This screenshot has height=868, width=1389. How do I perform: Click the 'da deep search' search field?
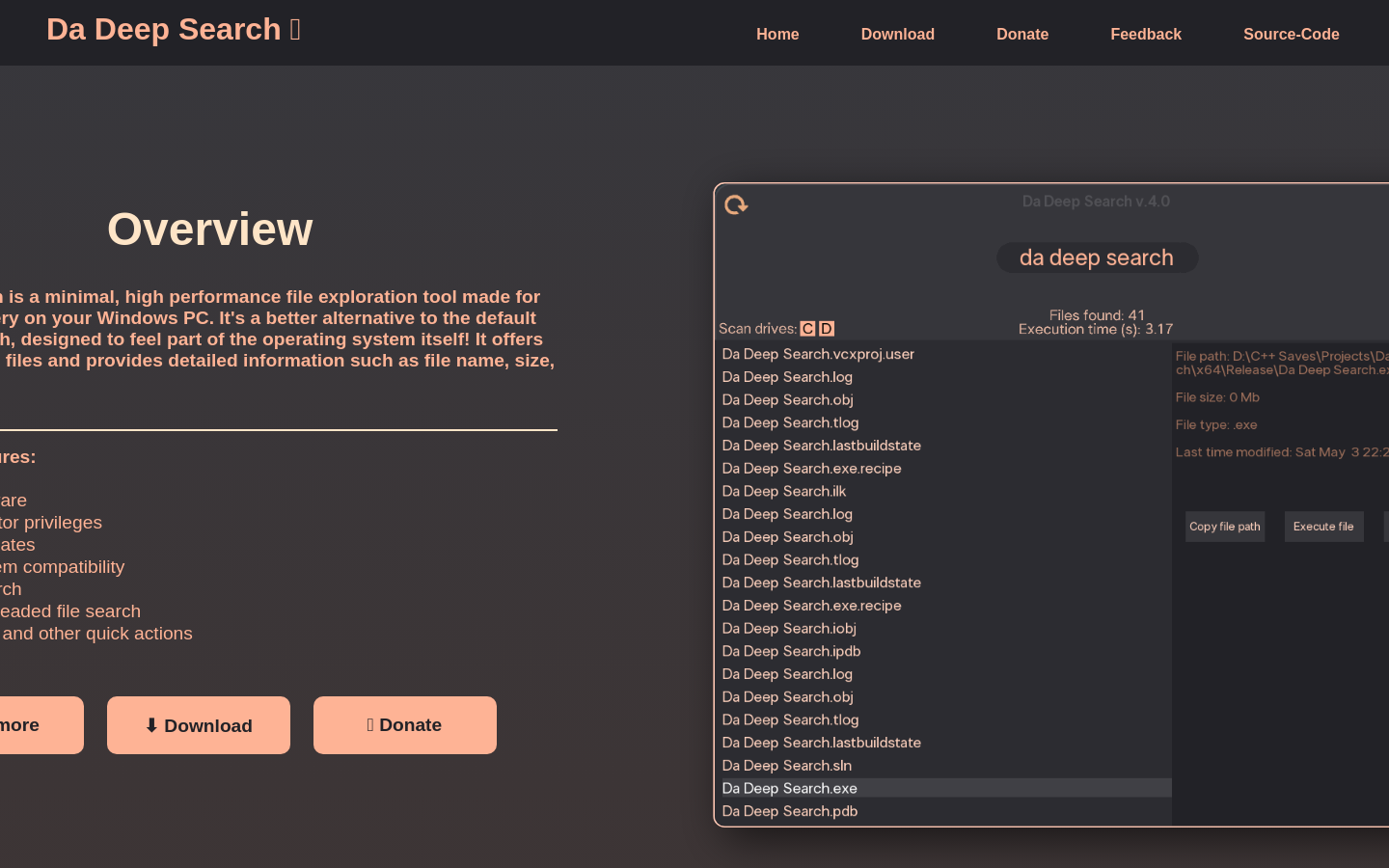pyautogui.click(x=1097, y=258)
